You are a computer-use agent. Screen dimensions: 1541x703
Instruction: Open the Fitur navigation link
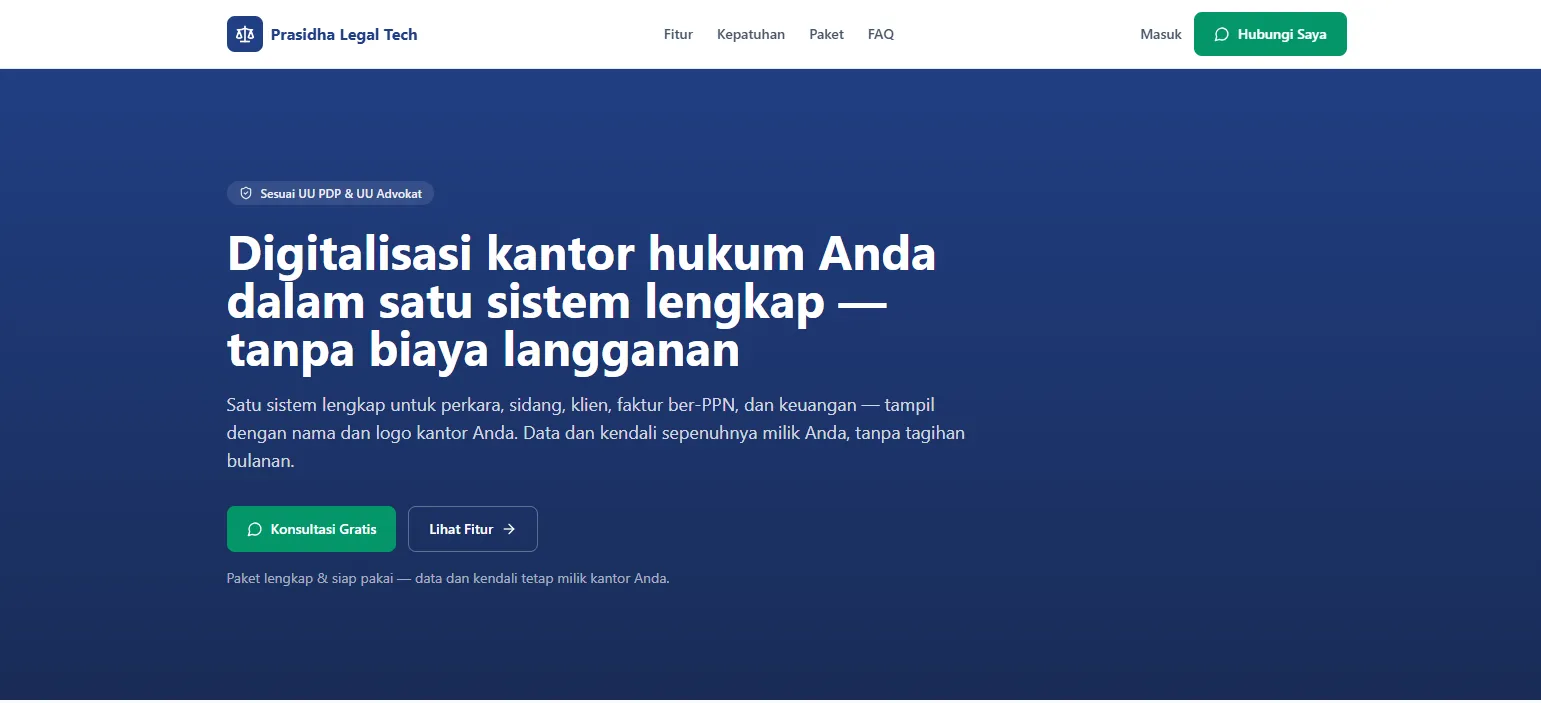coord(678,34)
